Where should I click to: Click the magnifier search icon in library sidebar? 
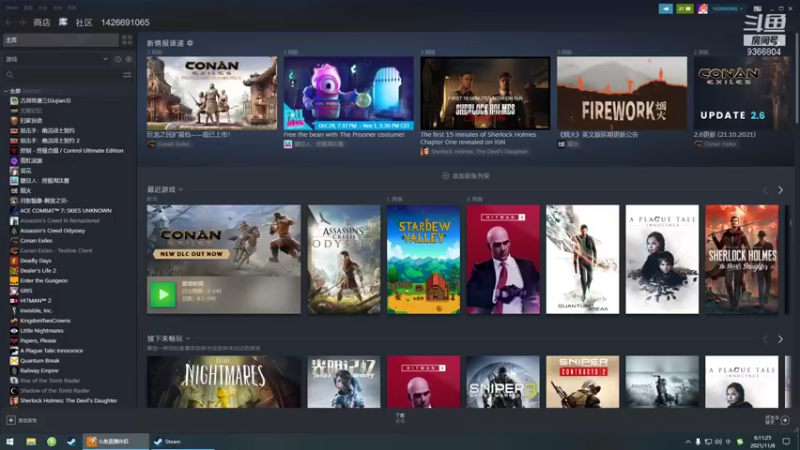10,75
